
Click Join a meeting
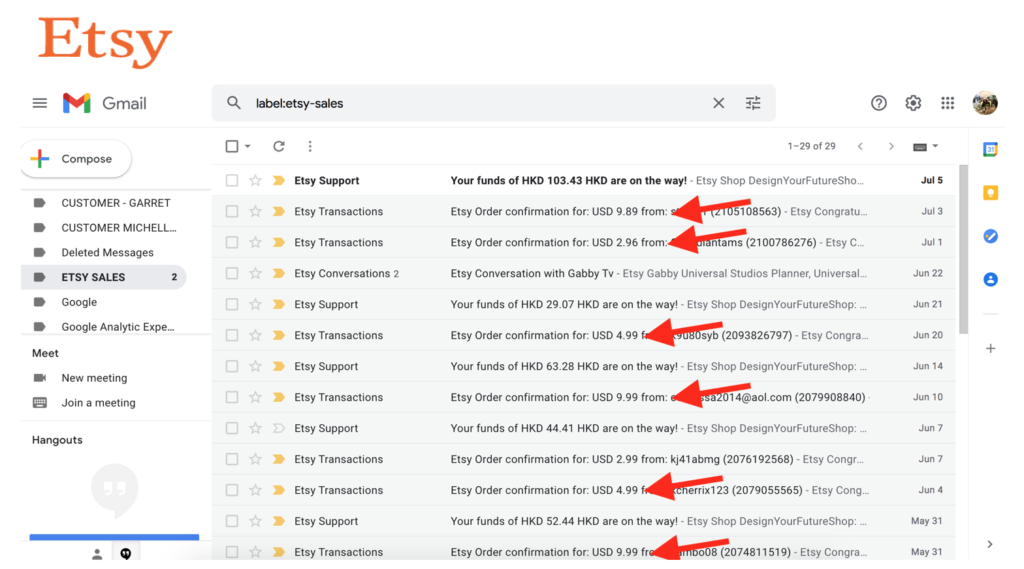point(98,402)
